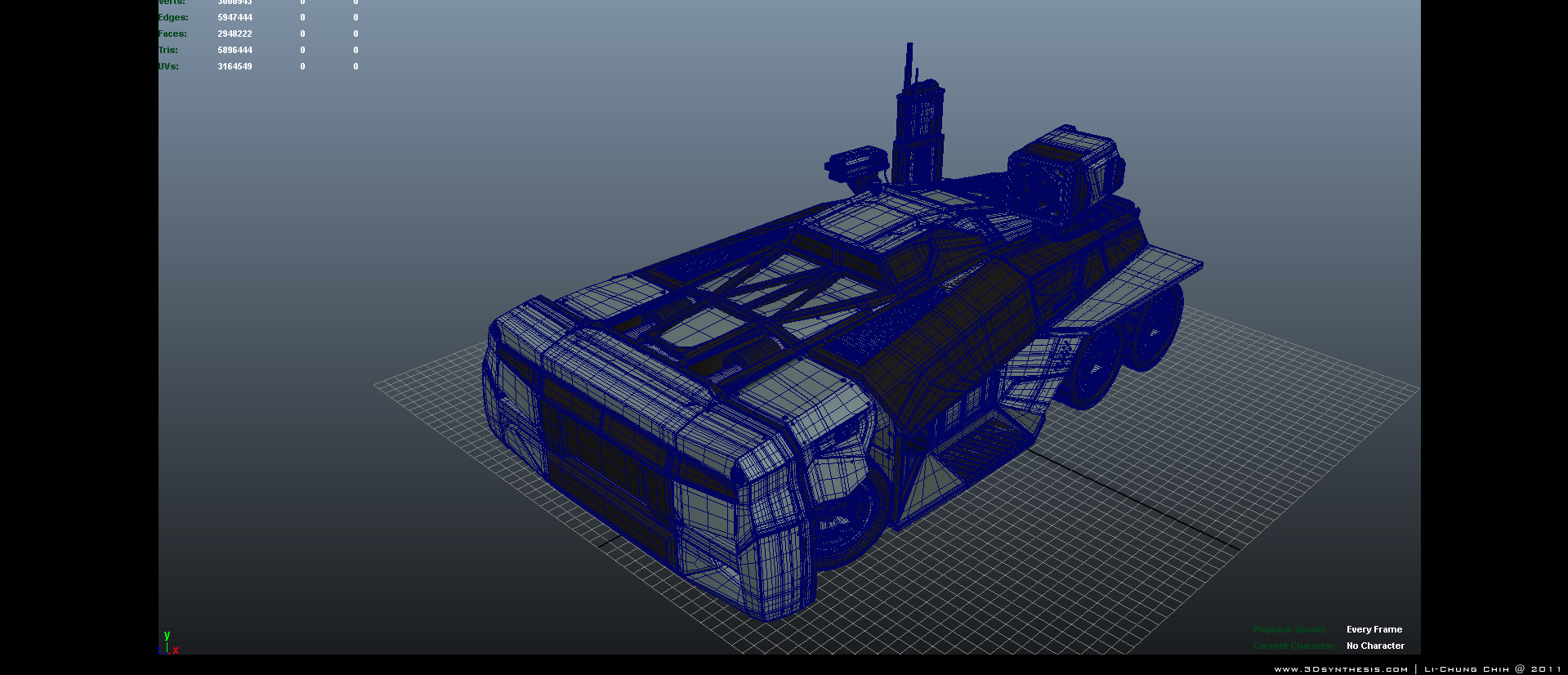Click the Current Character label
This screenshot has width=1568, height=675.
1294,646
